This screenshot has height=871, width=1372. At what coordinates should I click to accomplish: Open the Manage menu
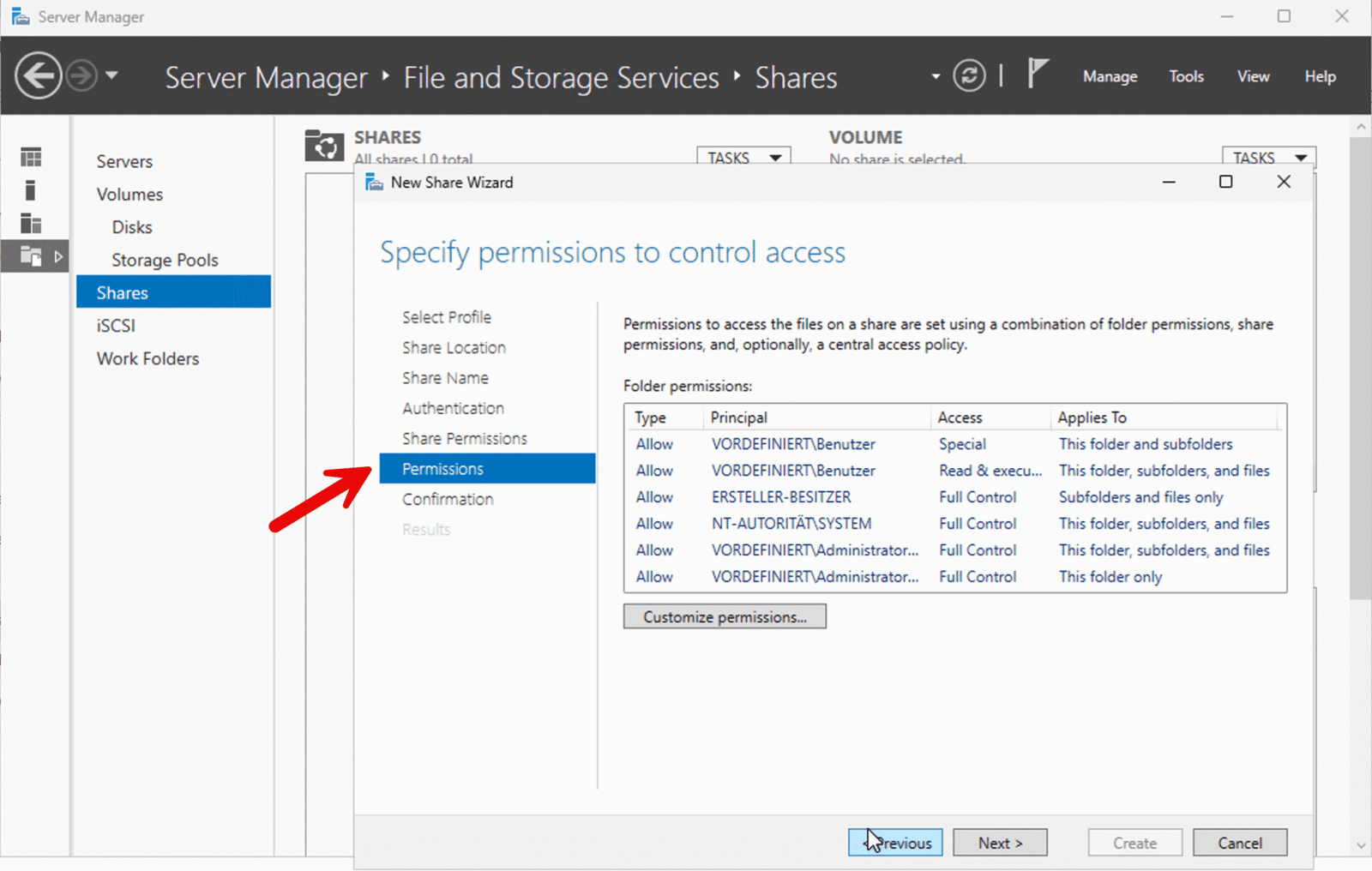tap(1109, 75)
